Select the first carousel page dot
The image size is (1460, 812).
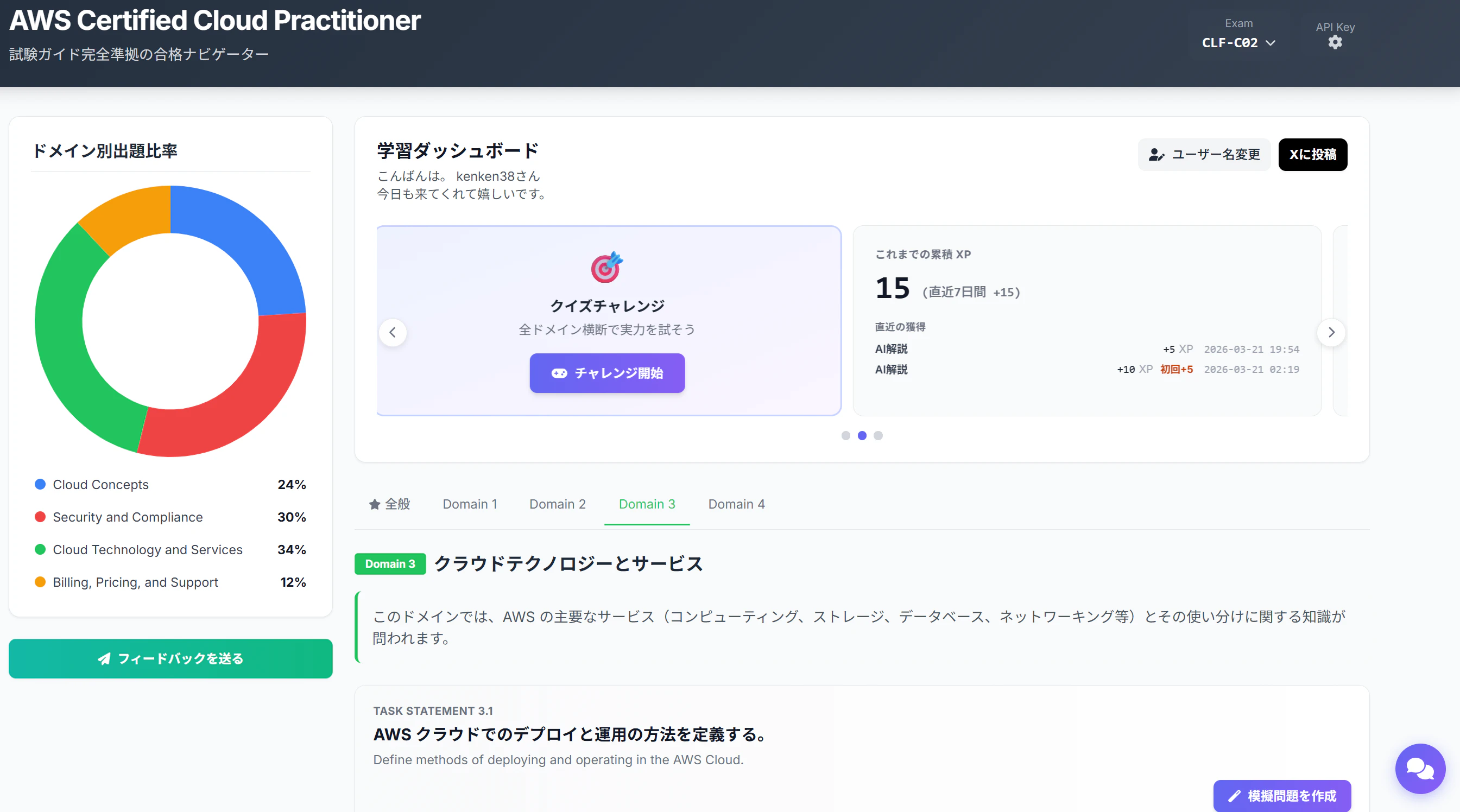point(845,435)
